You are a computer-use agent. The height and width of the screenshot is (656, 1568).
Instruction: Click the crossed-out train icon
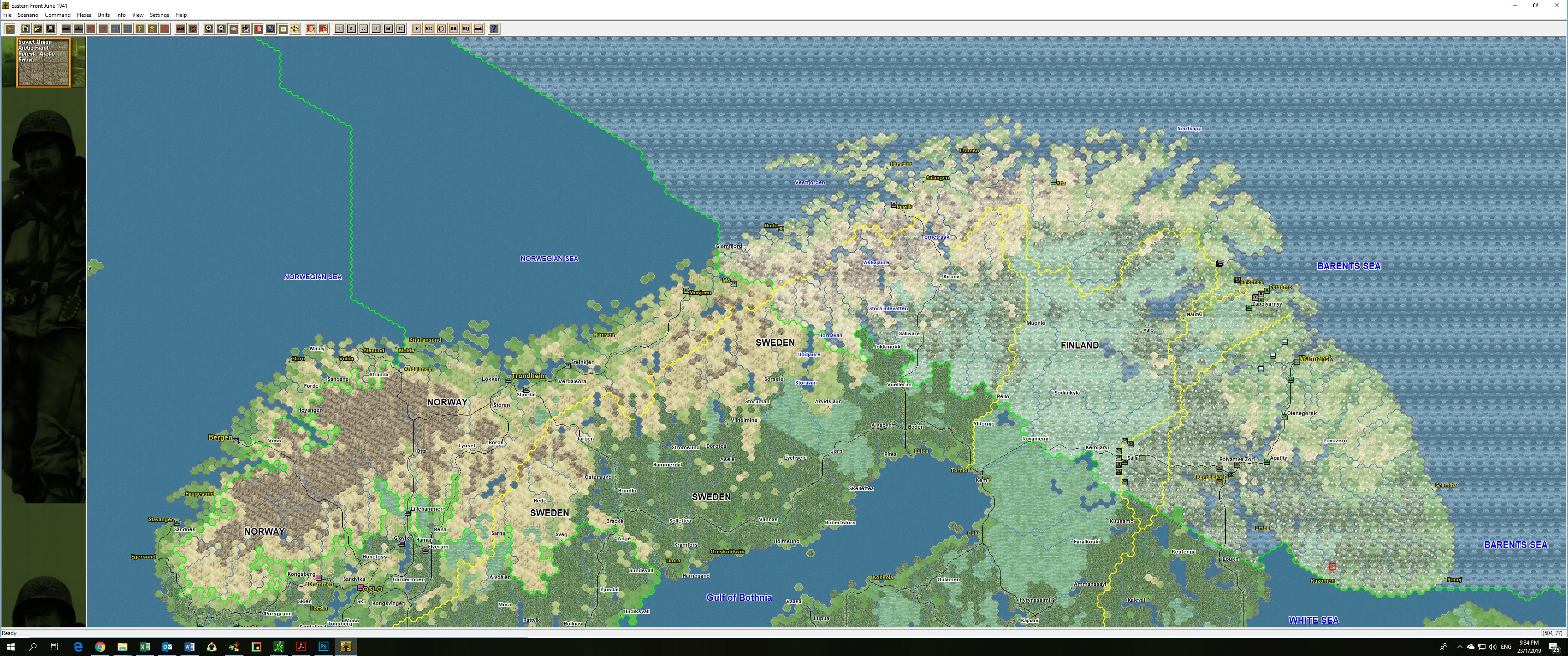(x=181, y=29)
